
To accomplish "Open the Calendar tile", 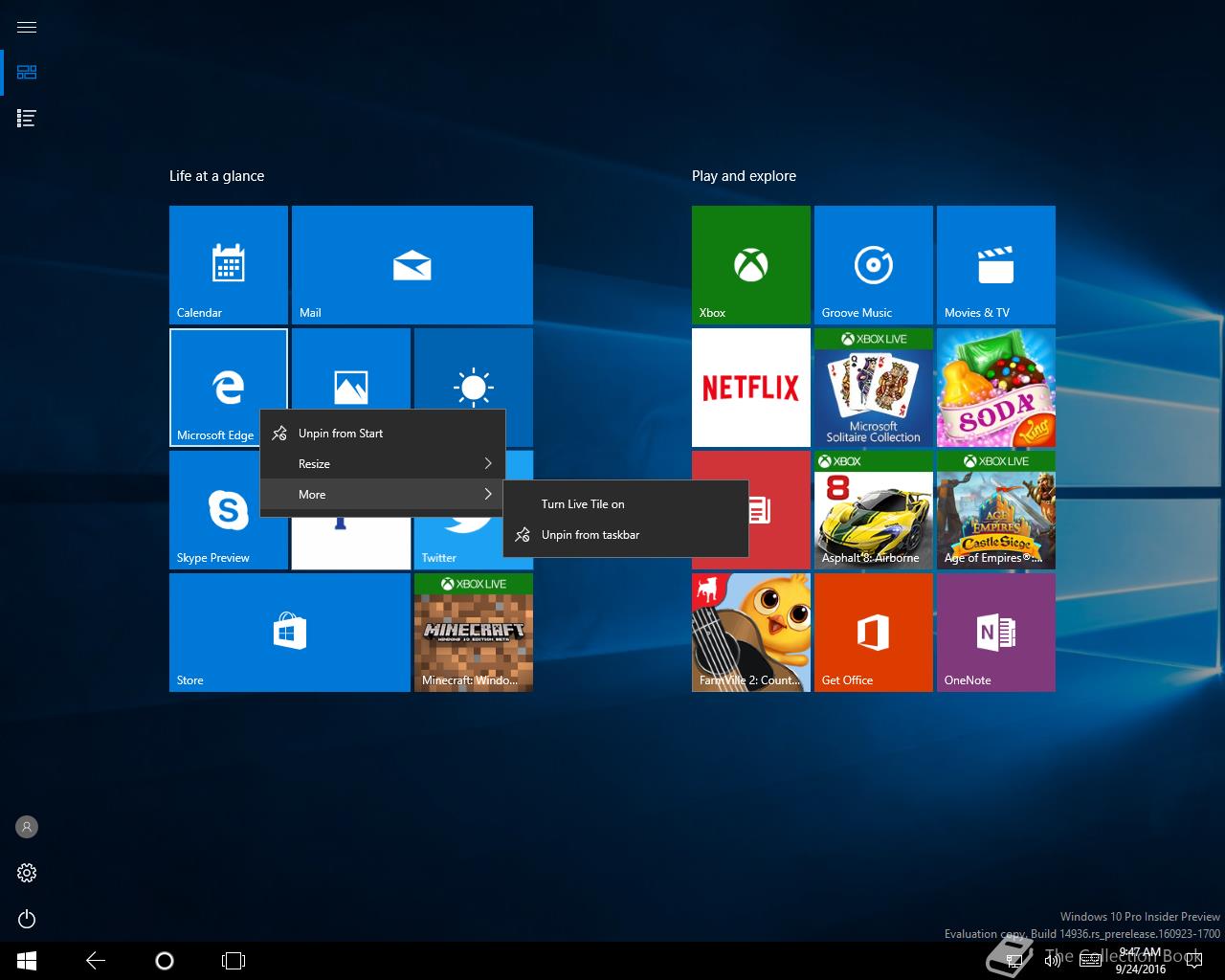I will [x=229, y=265].
